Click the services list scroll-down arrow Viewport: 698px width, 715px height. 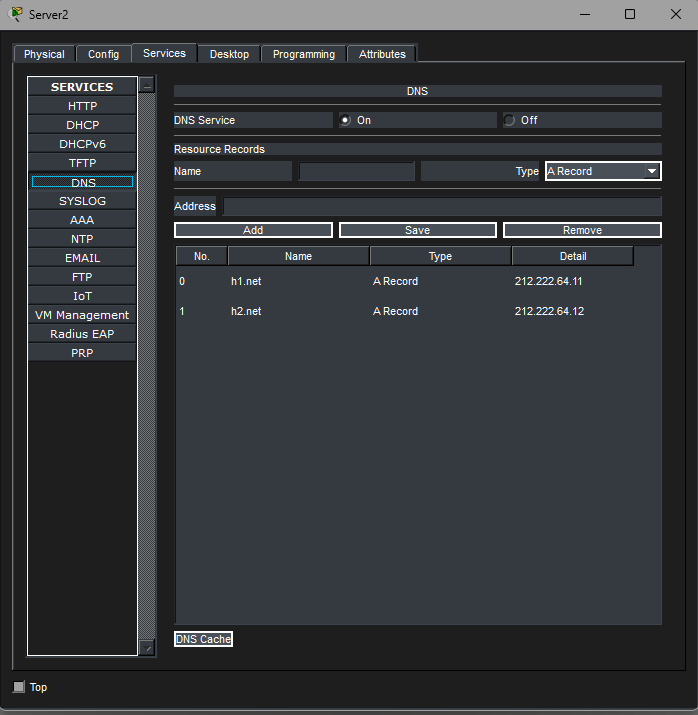pos(147,648)
